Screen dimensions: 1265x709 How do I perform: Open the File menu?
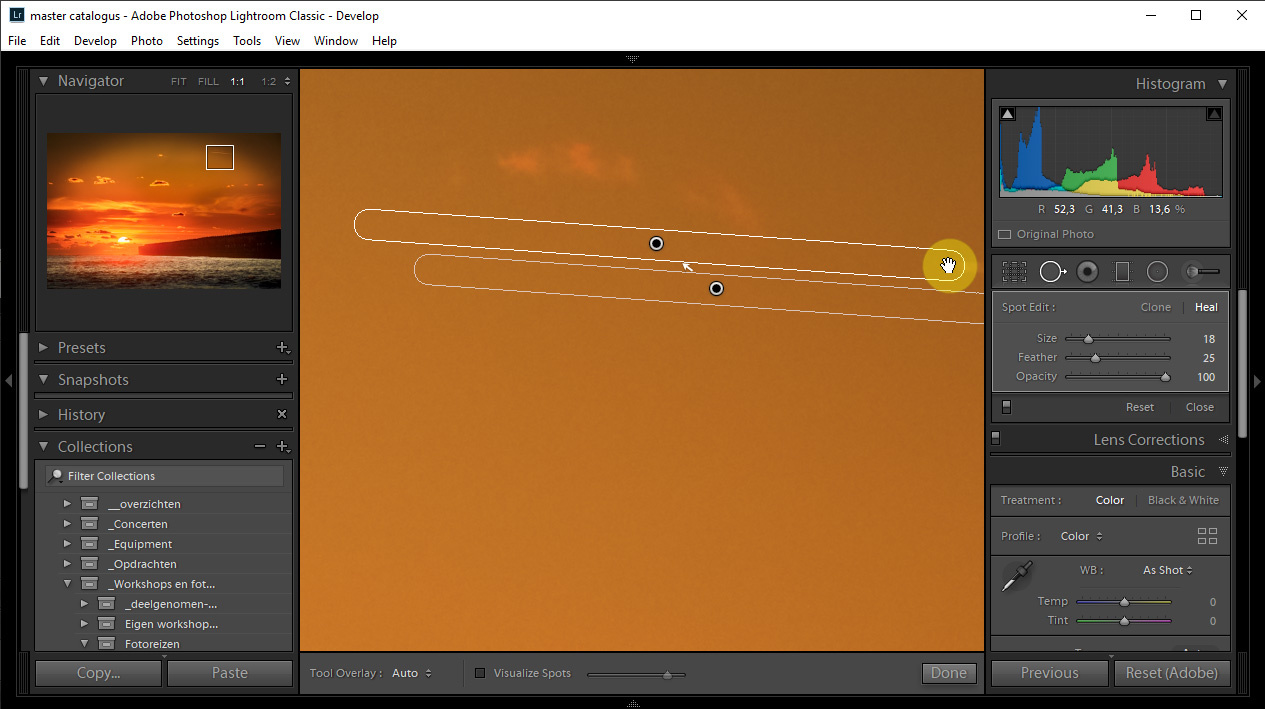[x=17, y=41]
